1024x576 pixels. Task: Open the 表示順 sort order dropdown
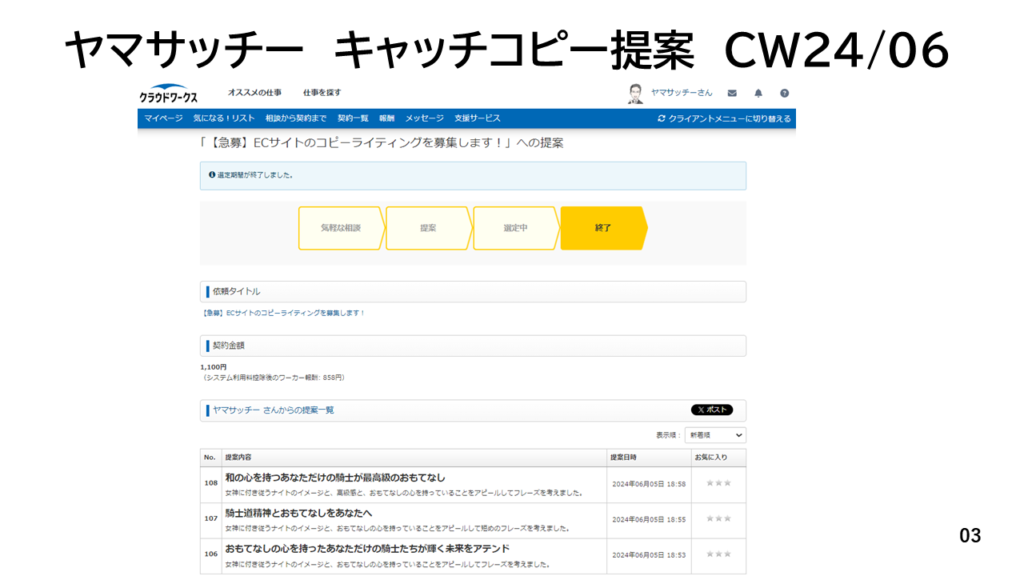coord(715,435)
